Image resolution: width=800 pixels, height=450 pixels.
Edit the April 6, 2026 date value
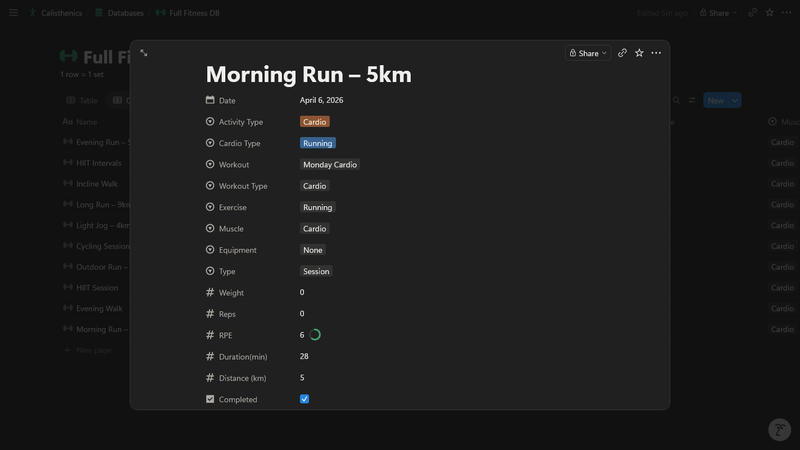[321, 100]
